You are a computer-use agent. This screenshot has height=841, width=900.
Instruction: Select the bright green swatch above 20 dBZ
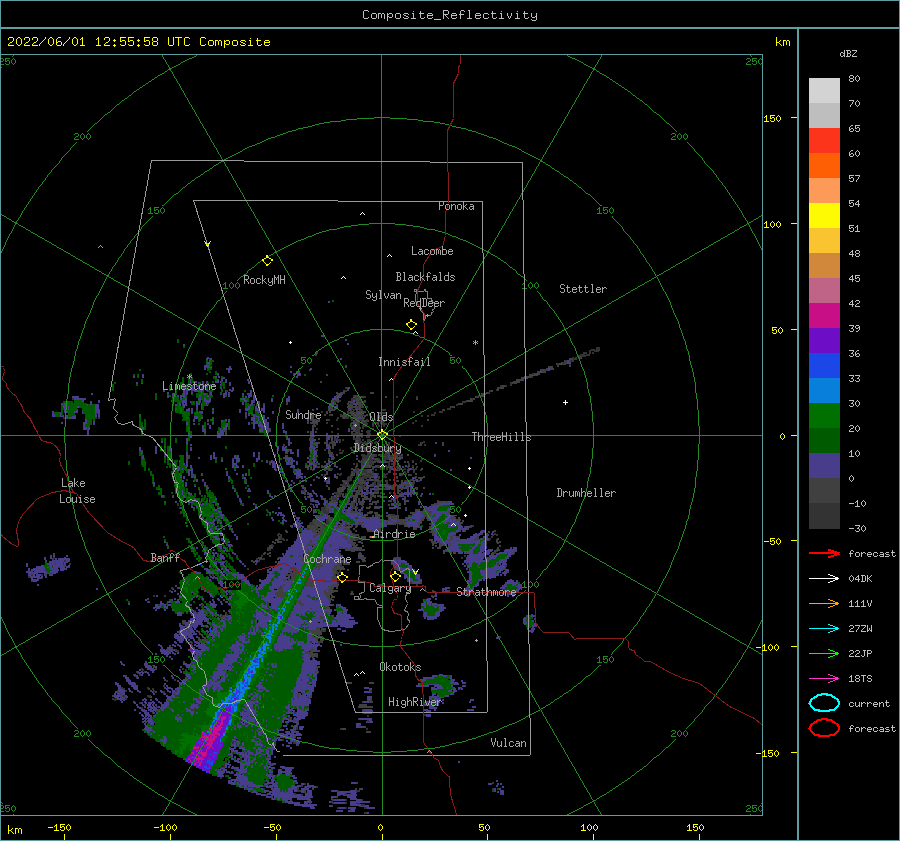[x=824, y=416]
